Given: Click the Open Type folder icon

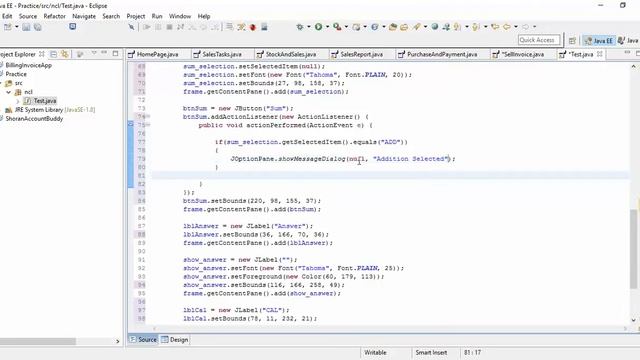Looking at the screenshot, I should [393, 27].
